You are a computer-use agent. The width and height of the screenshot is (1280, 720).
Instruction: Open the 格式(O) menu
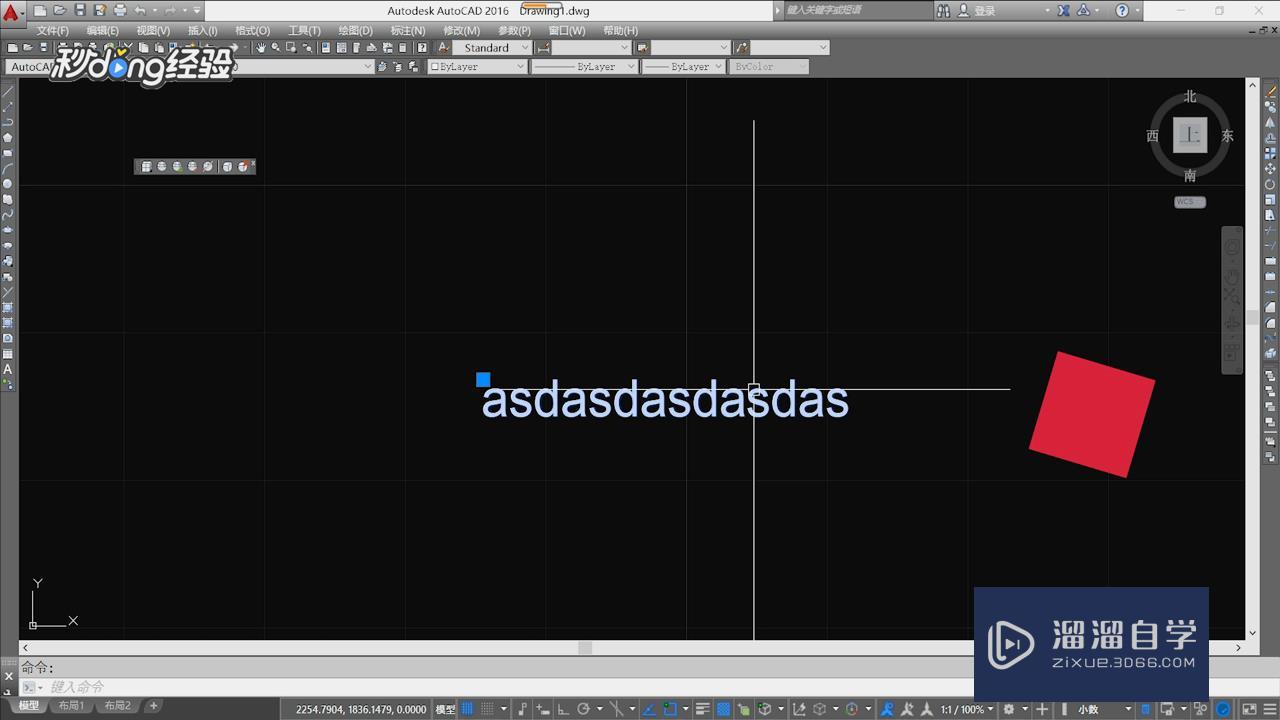252,31
